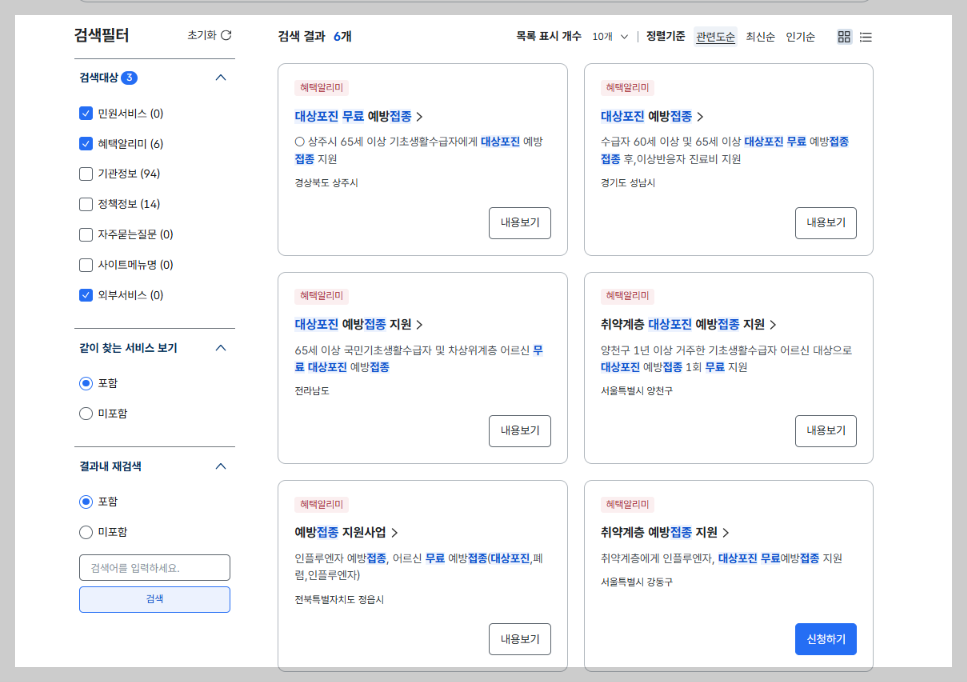
Task: Open 대상포진 무료 예방접종 result link
Action: (358, 117)
